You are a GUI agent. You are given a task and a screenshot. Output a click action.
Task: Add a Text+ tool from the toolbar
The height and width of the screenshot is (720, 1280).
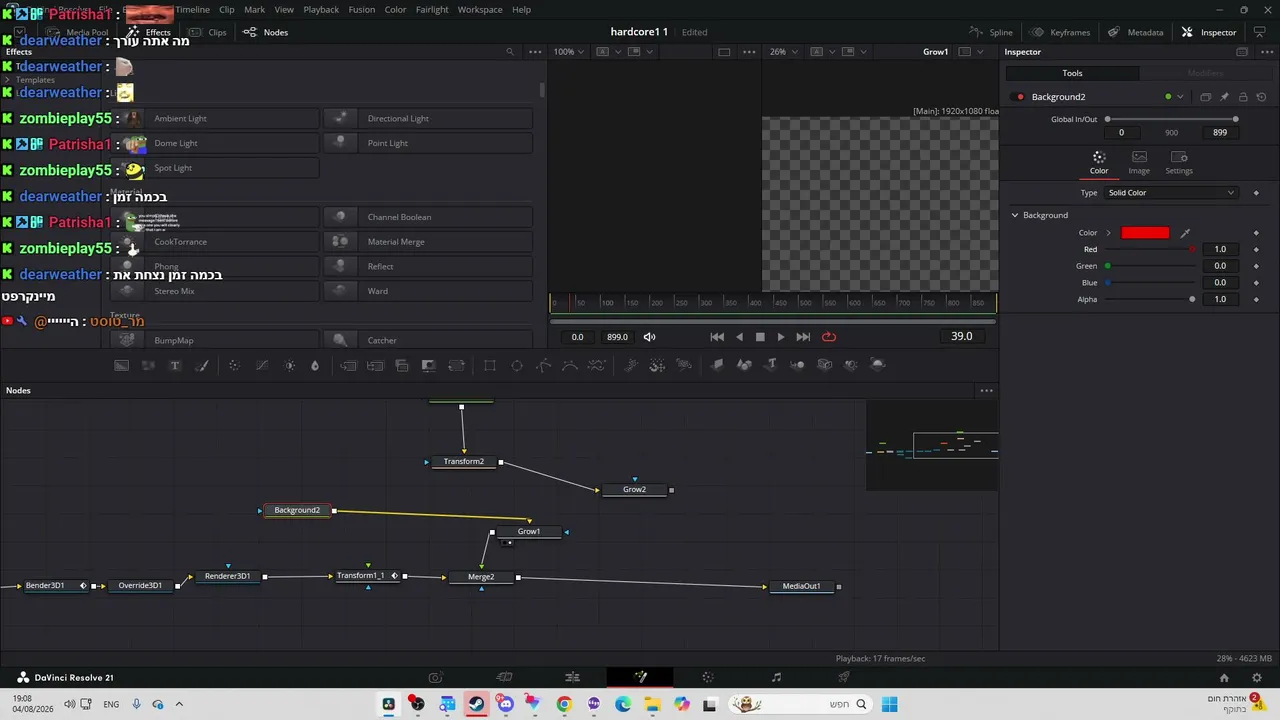[x=175, y=365]
